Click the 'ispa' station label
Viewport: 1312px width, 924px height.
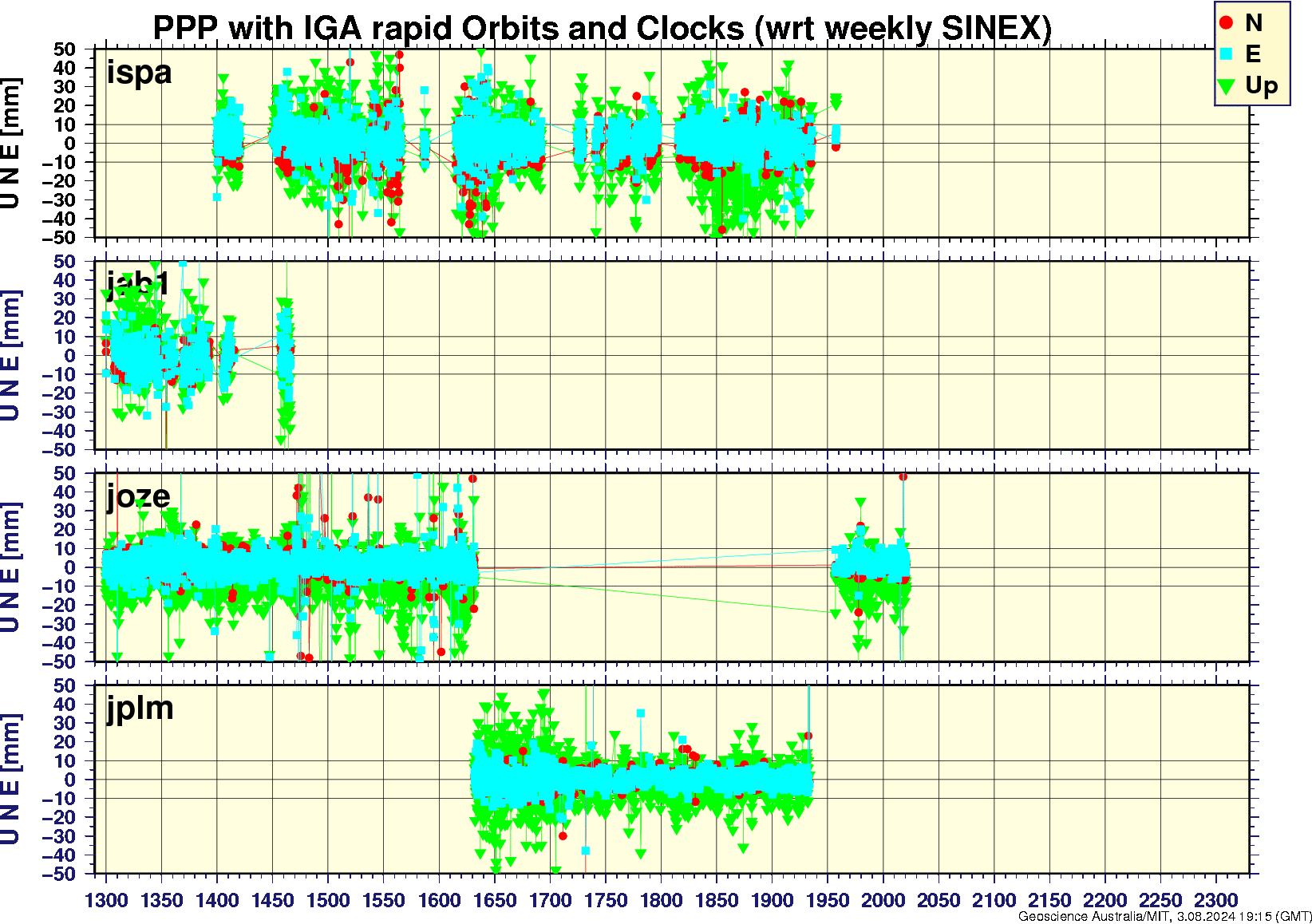point(140,73)
